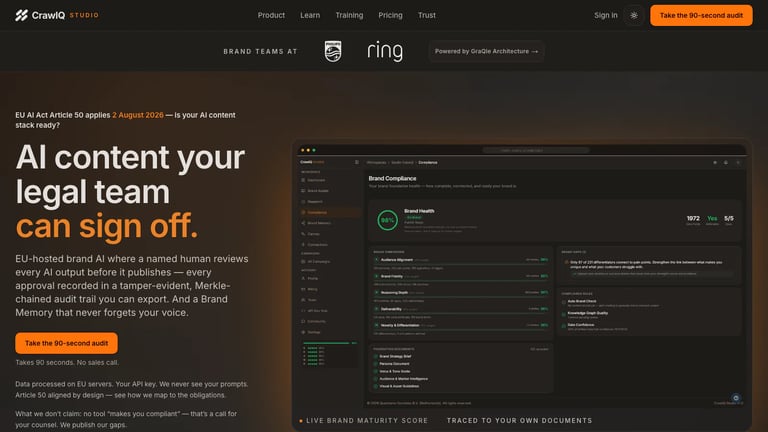Click the Sign in link

[x=606, y=15]
